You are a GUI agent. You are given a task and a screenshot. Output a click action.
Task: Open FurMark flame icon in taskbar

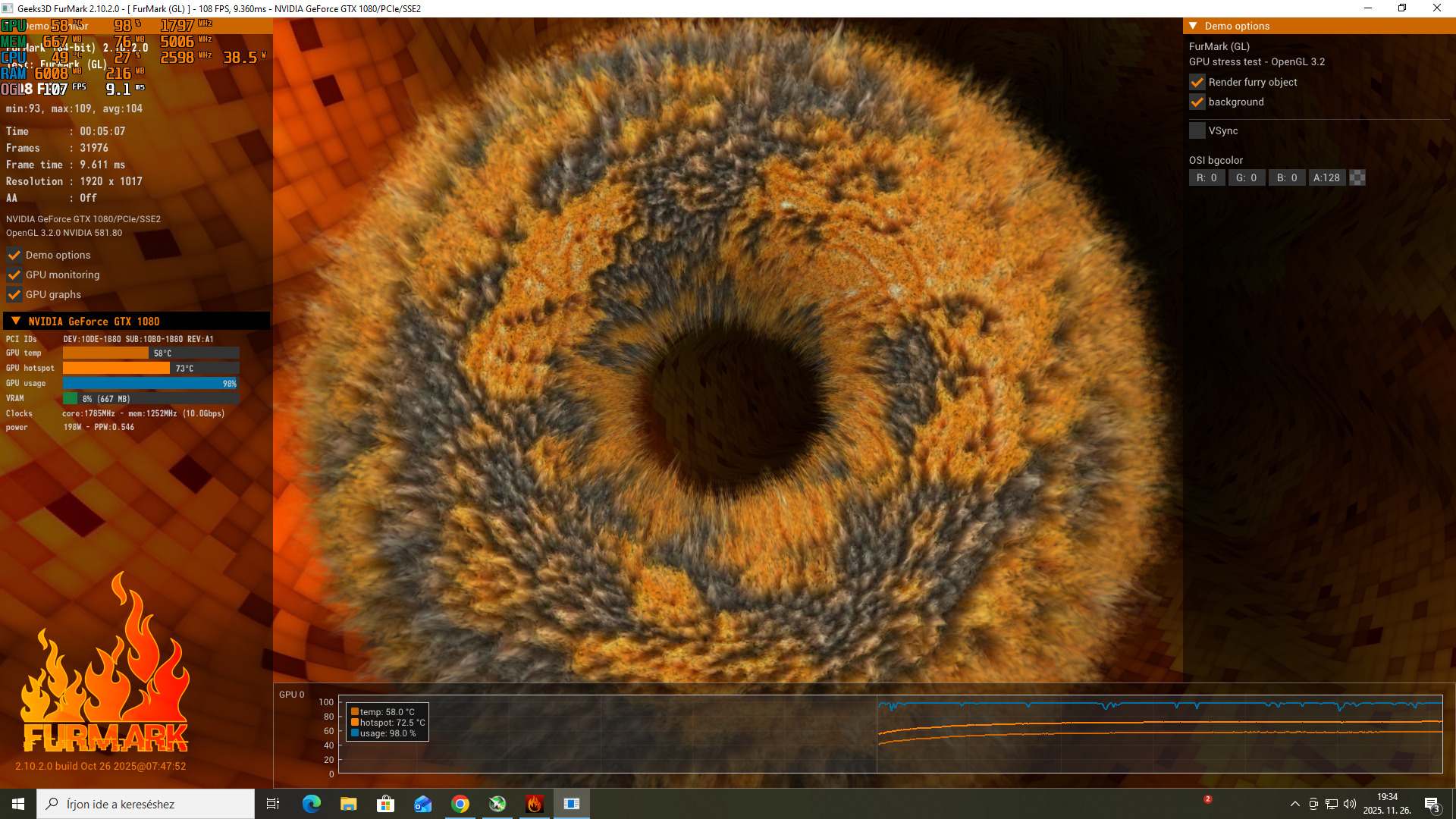(535, 804)
